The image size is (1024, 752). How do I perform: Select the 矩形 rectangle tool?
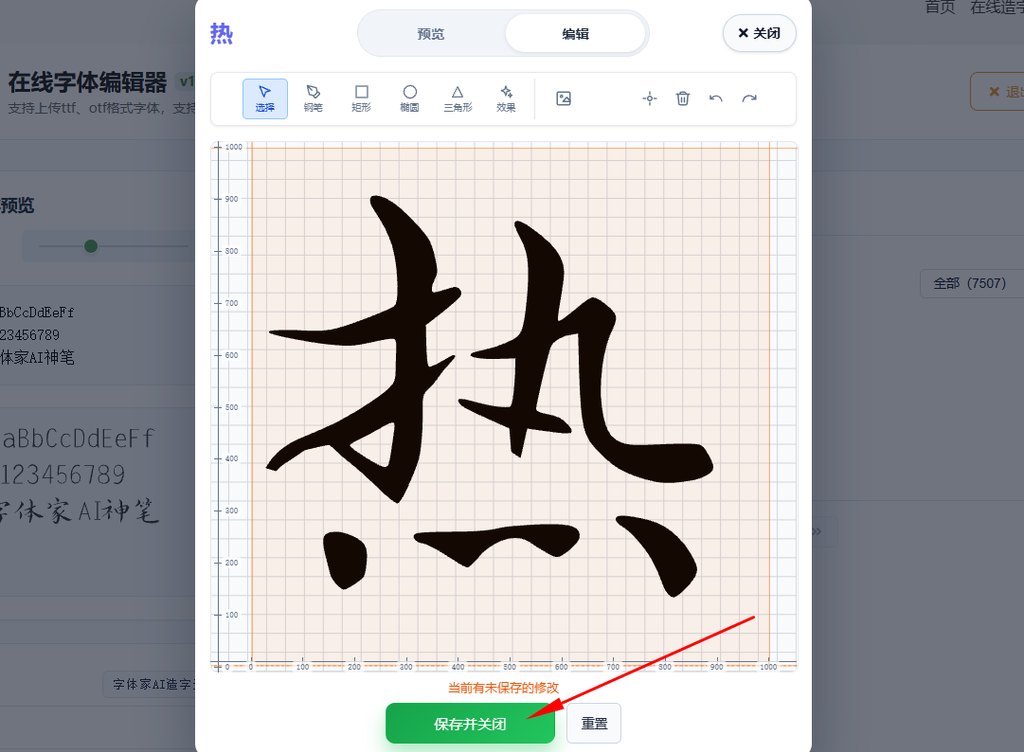pos(361,99)
